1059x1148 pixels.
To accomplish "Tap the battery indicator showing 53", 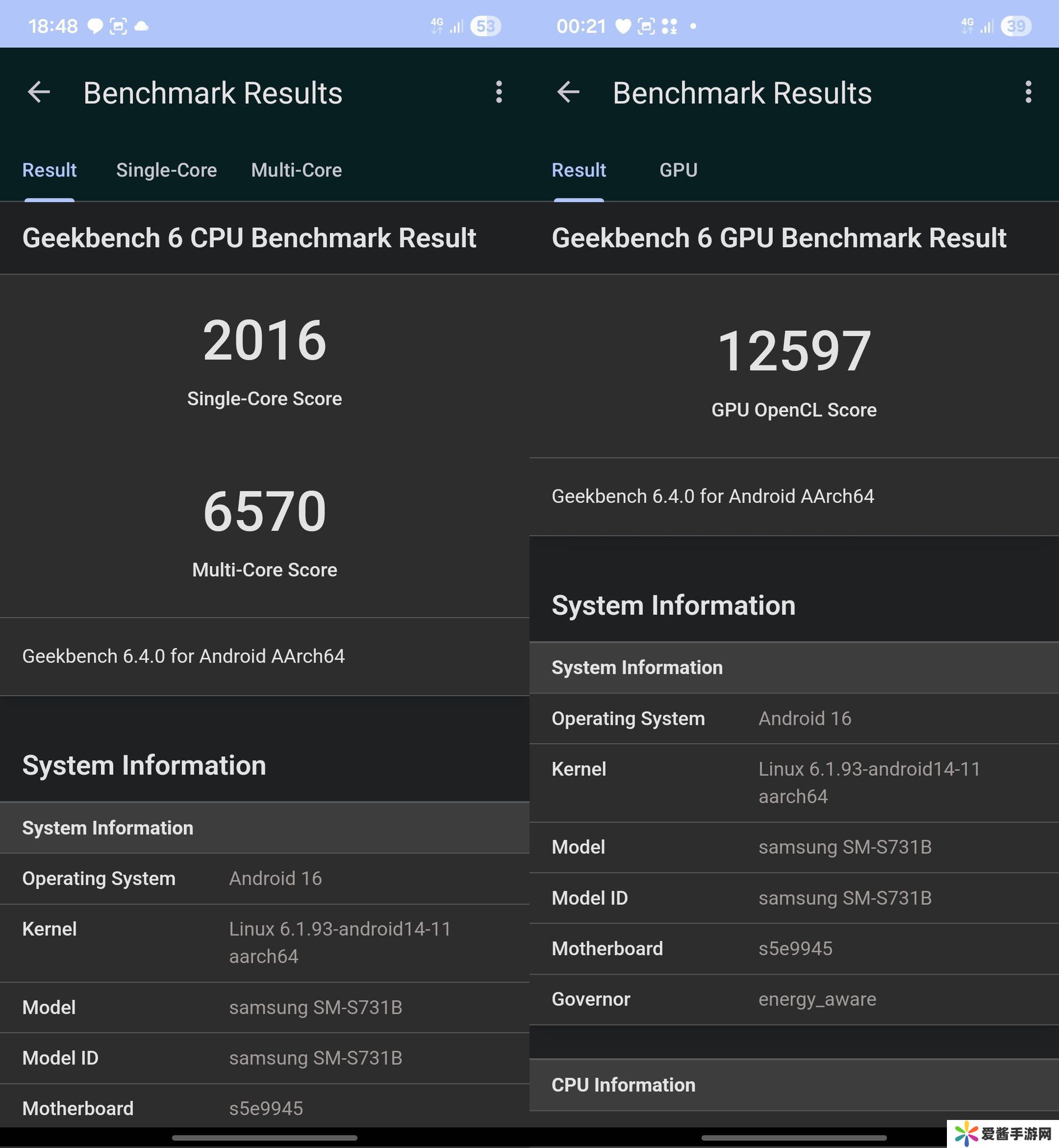I will pos(485,26).
